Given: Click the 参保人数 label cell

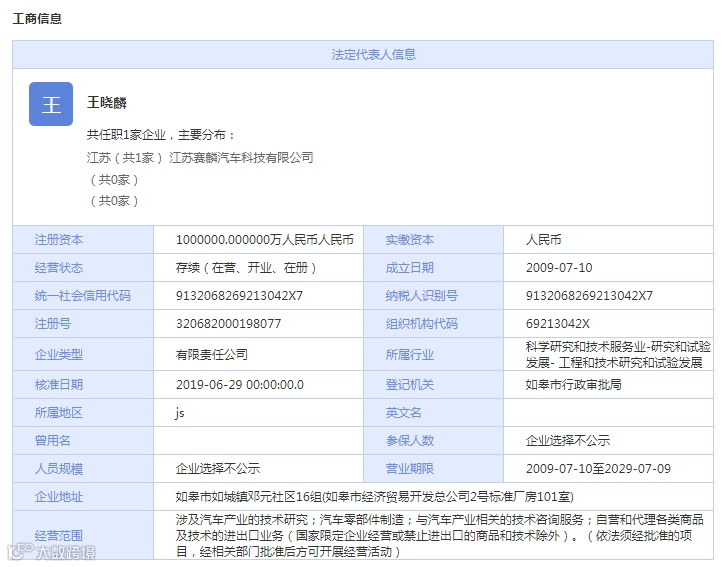Looking at the screenshot, I should pos(433,441).
